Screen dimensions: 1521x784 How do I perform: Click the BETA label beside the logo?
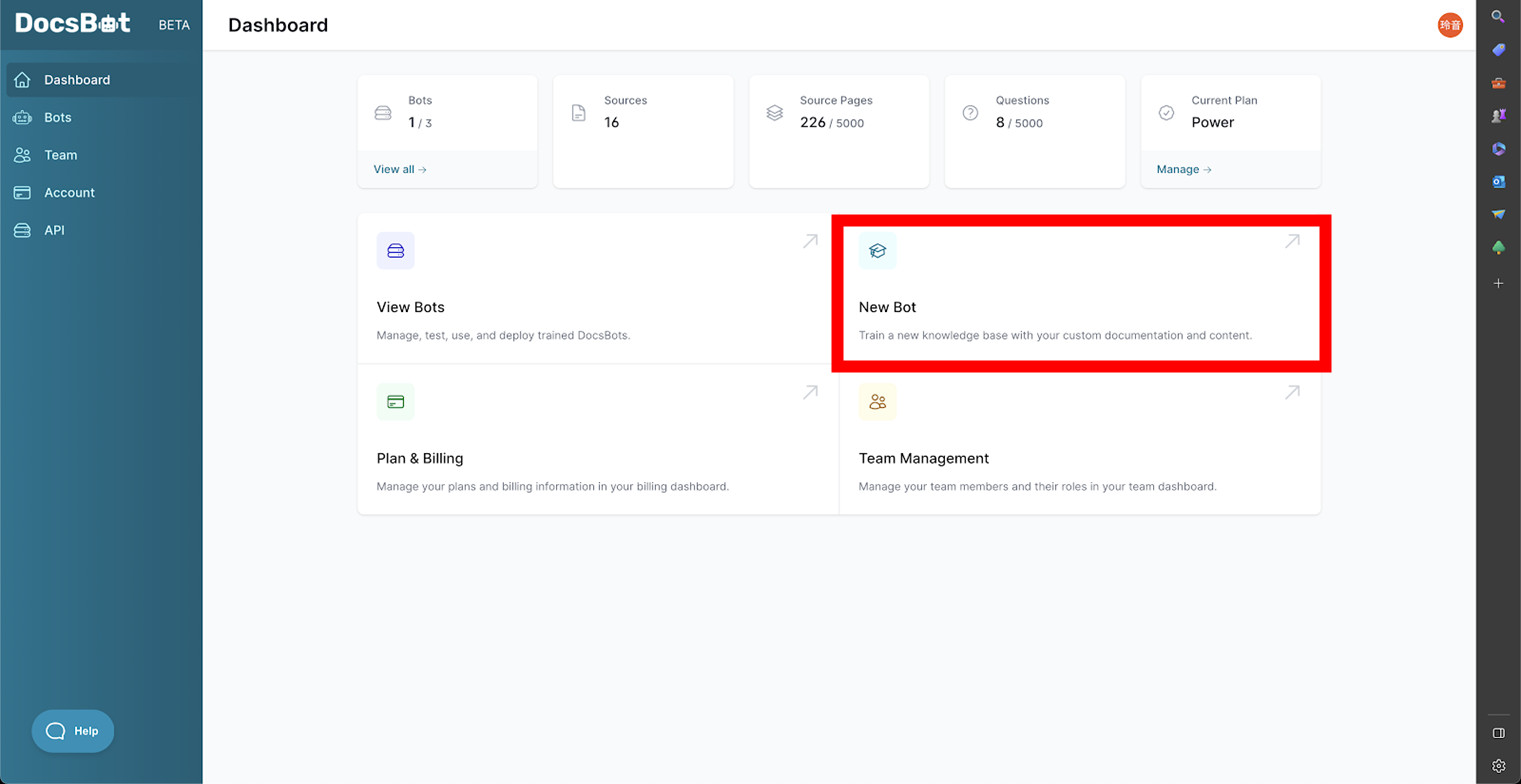coord(174,25)
